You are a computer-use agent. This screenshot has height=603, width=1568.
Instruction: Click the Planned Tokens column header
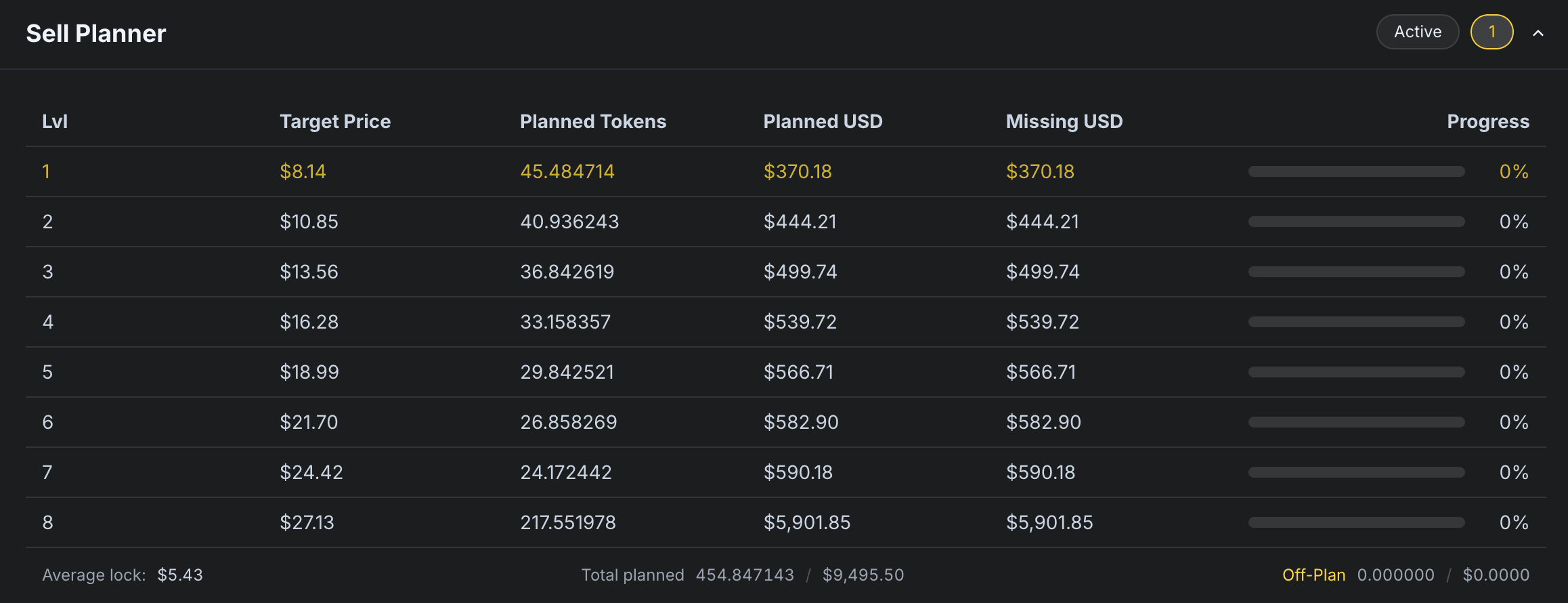593,121
